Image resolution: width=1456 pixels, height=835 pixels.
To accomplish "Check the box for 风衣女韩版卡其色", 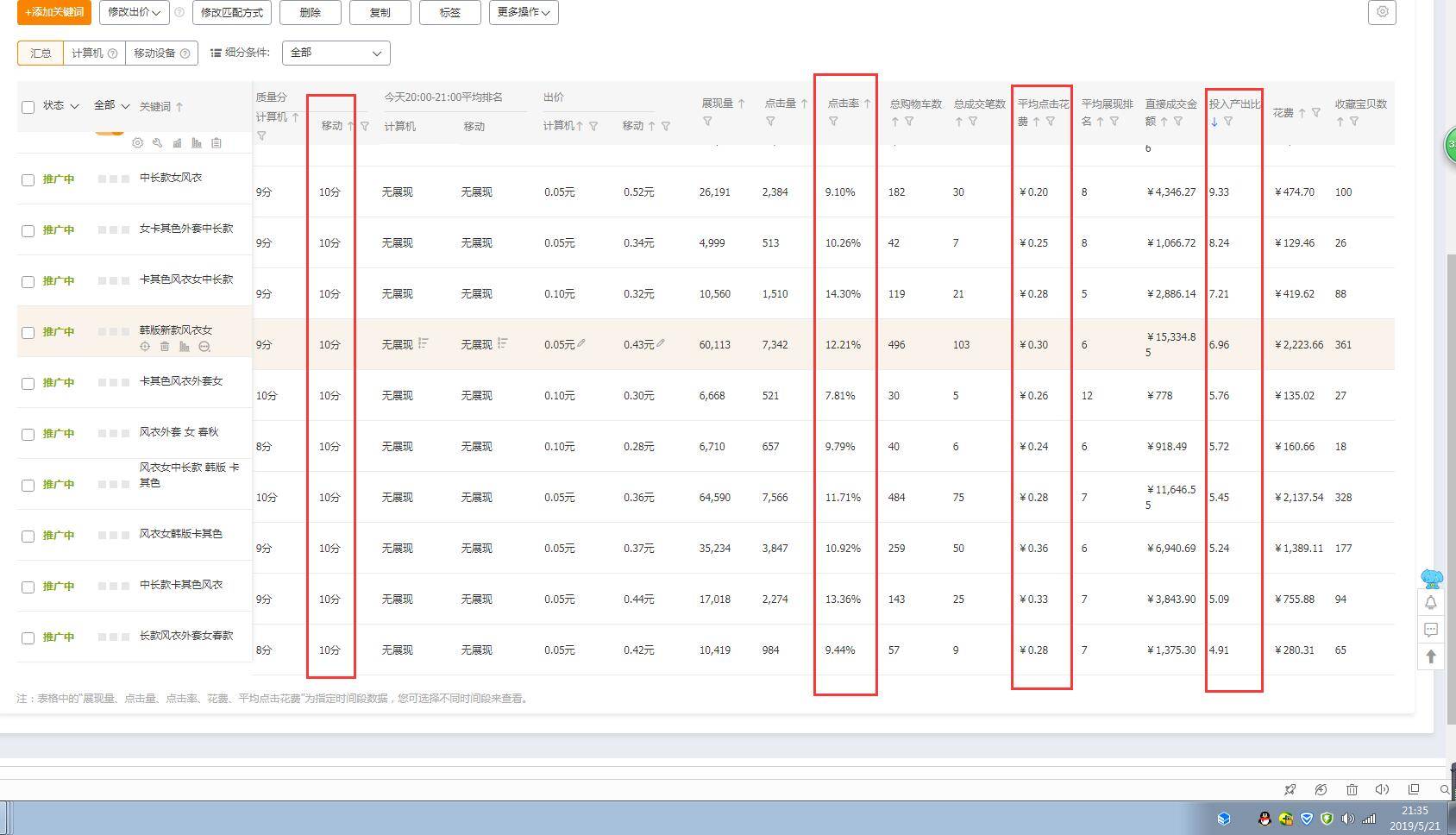I will coord(28,536).
